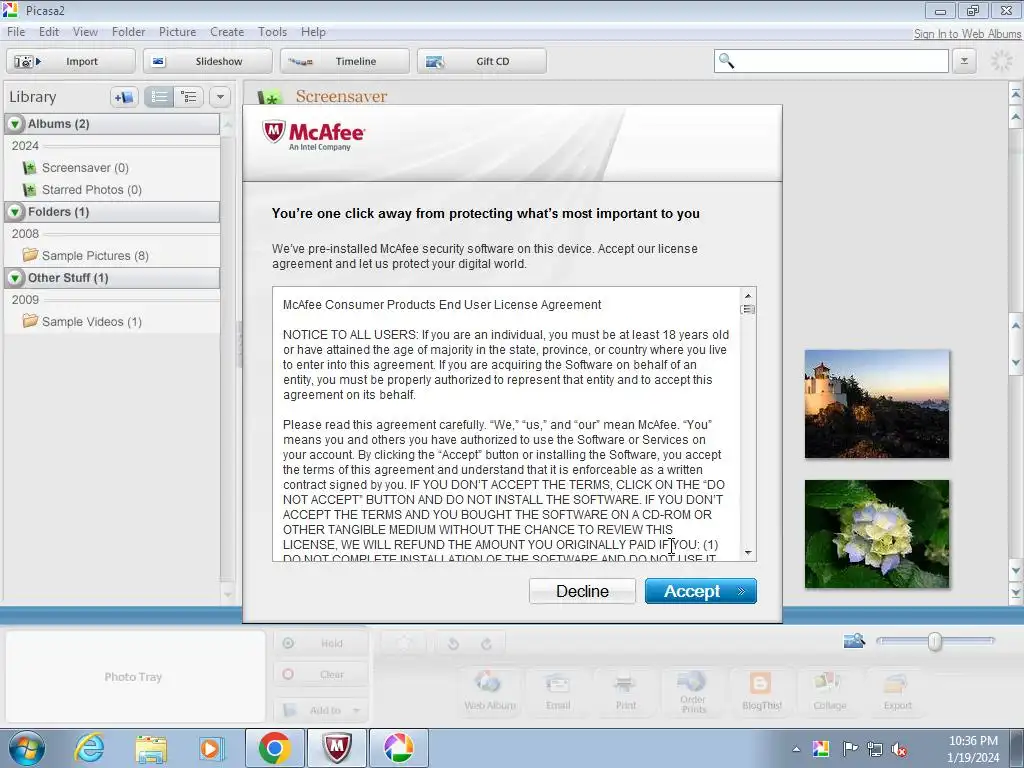This screenshot has height=768, width=1024.
Task: Collapse the Albums (2) section
Action: click(x=15, y=123)
